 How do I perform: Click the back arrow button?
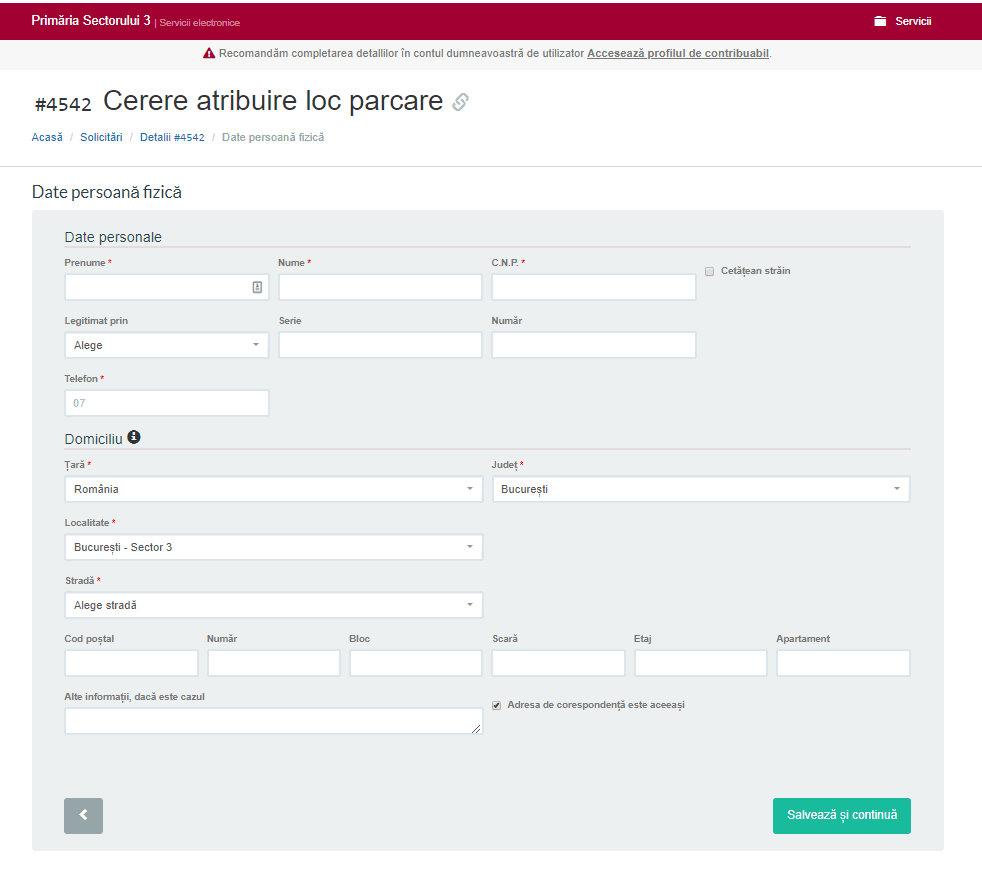tap(83, 815)
